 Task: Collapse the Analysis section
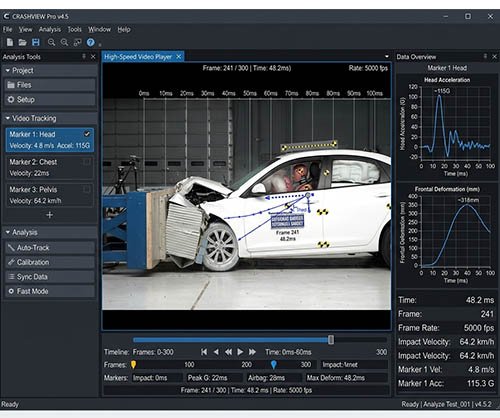point(8,232)
